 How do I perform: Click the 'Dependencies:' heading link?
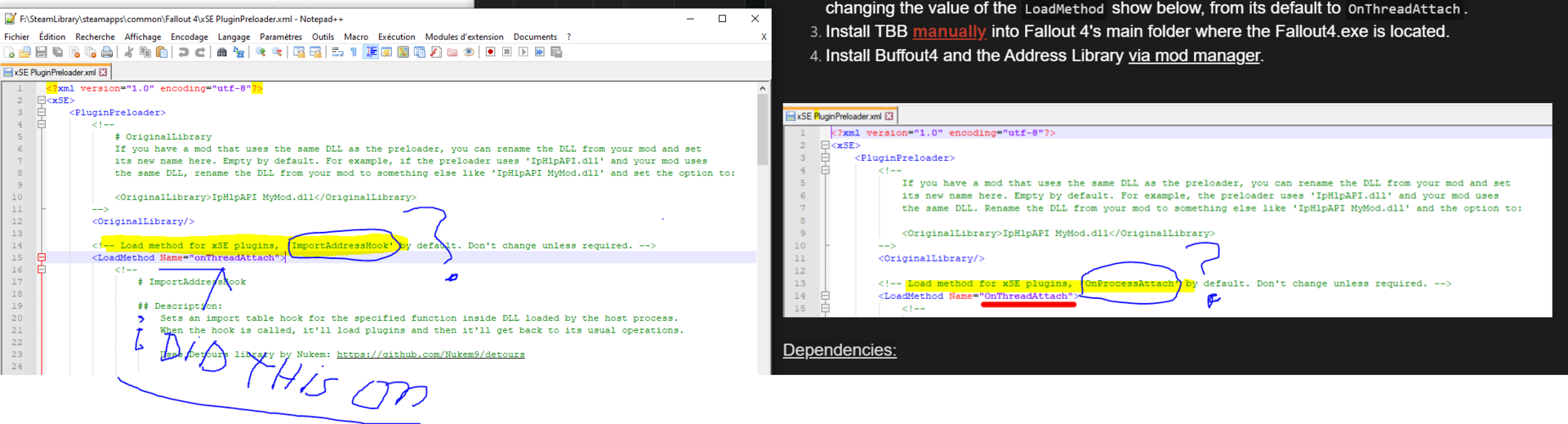(840, 350)
